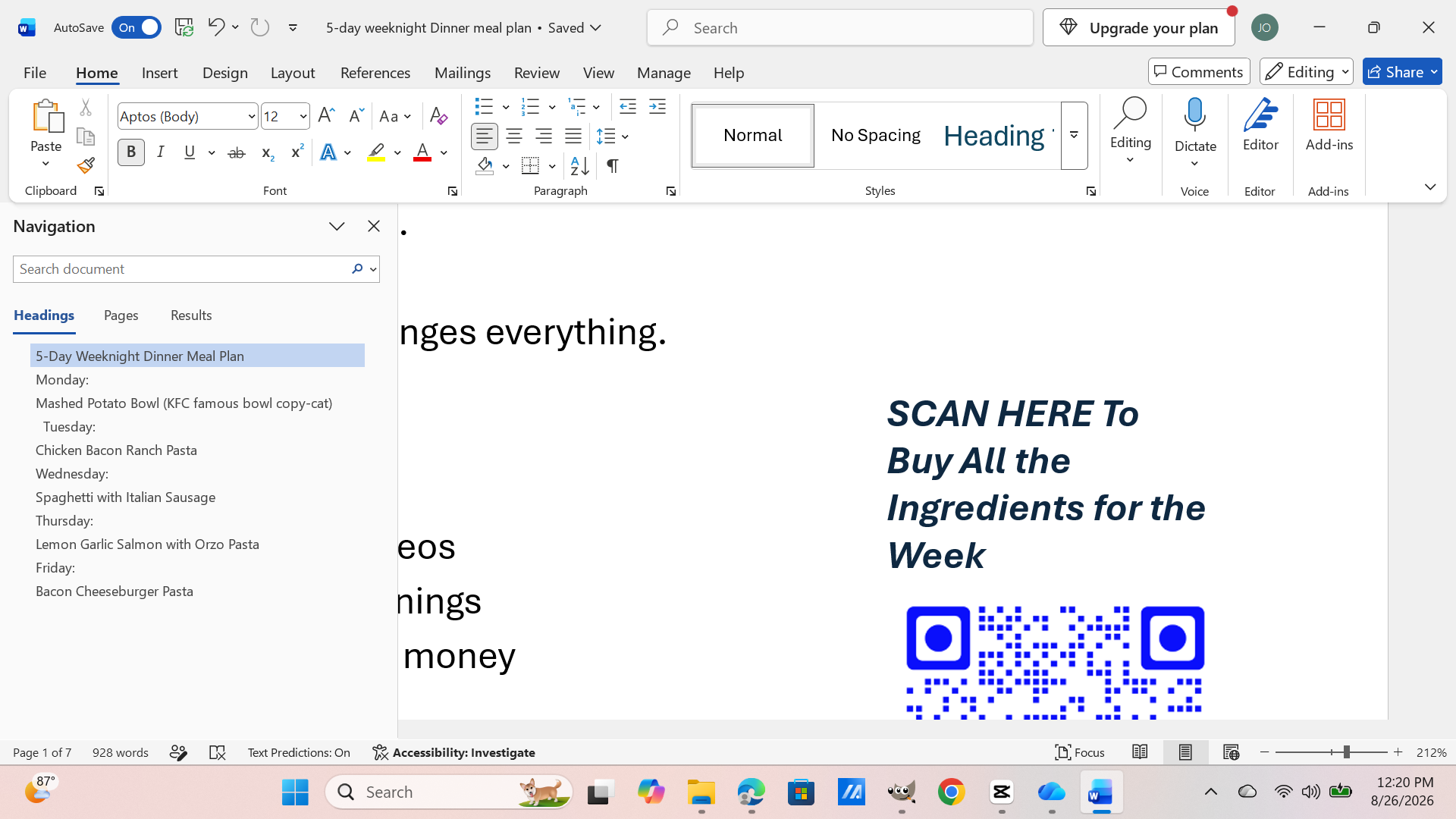Toggle Italic formatting button
The height and width of the screenshot is (819, 1456).
point(161,152)
